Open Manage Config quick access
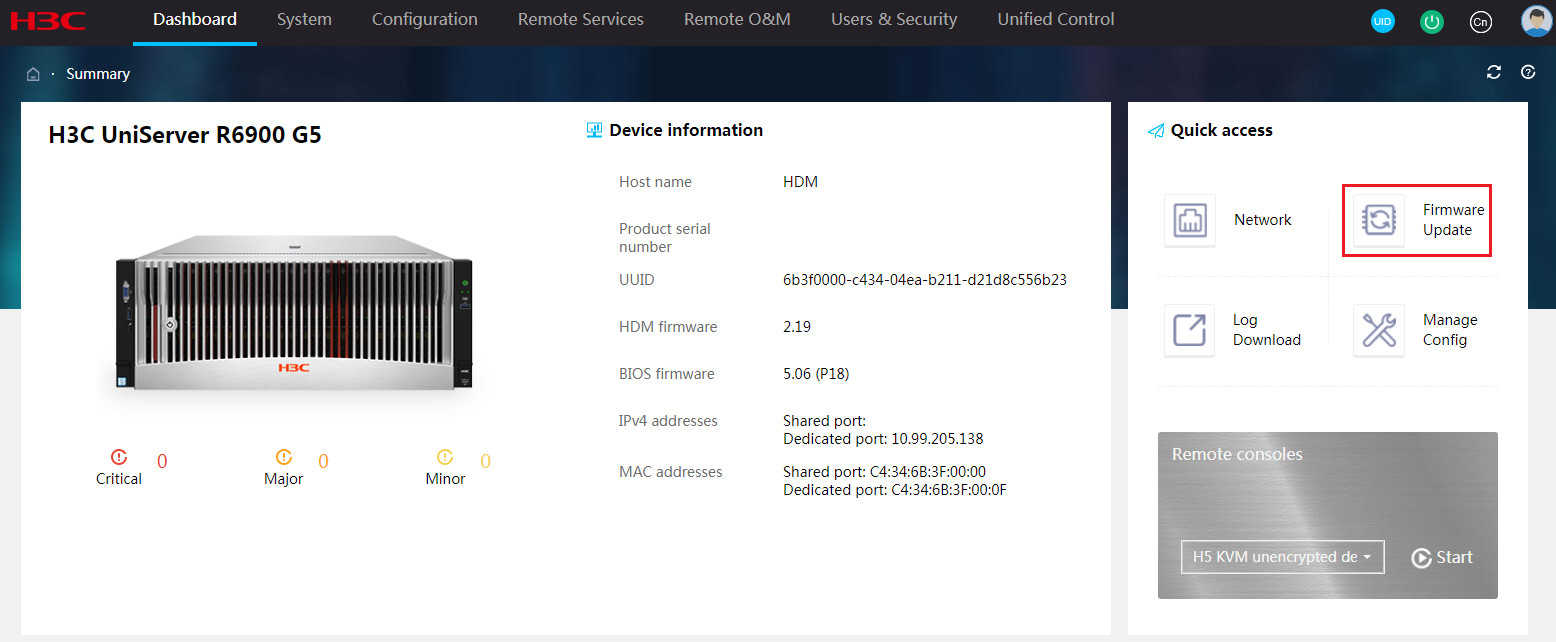 [1379, 330]
